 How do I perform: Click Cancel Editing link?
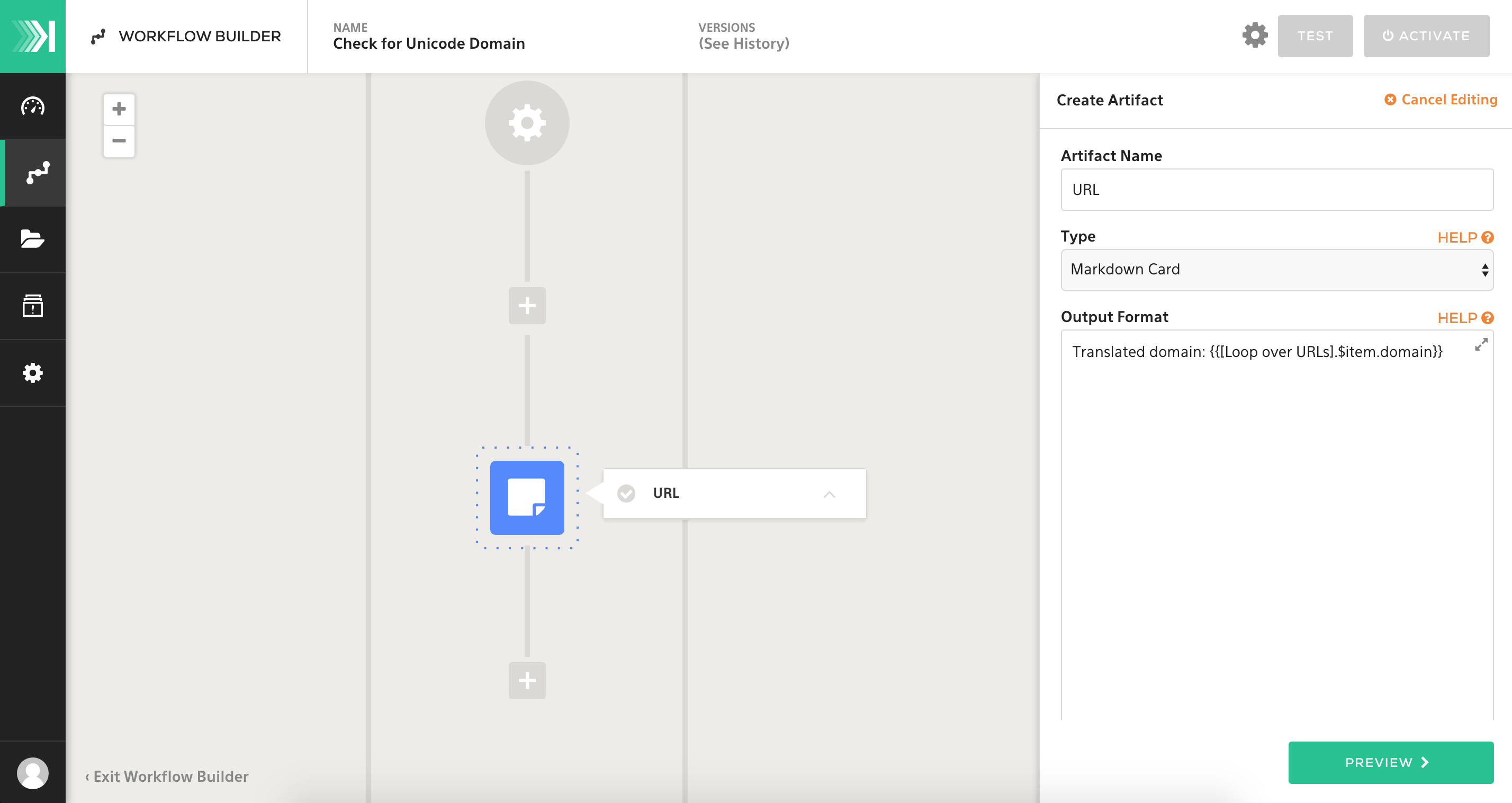(x=1441, y=100)
